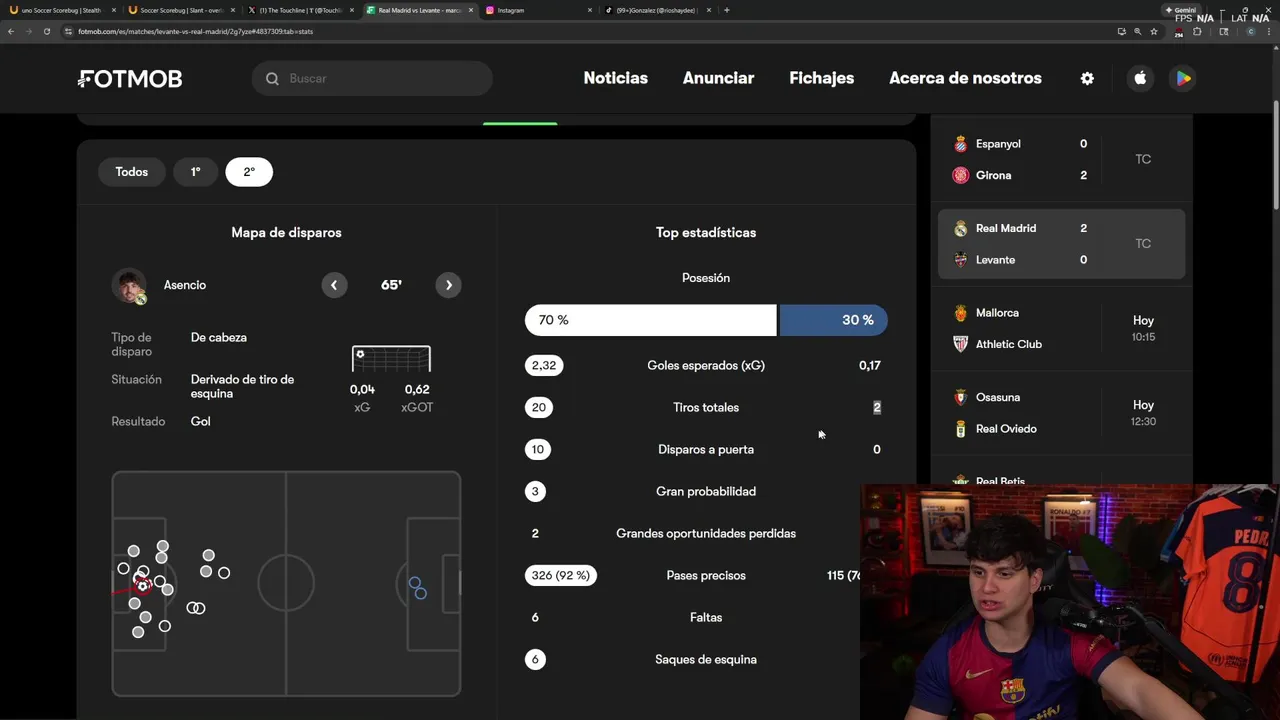Click the Gran probabilidad 3 value

[535, 492]
